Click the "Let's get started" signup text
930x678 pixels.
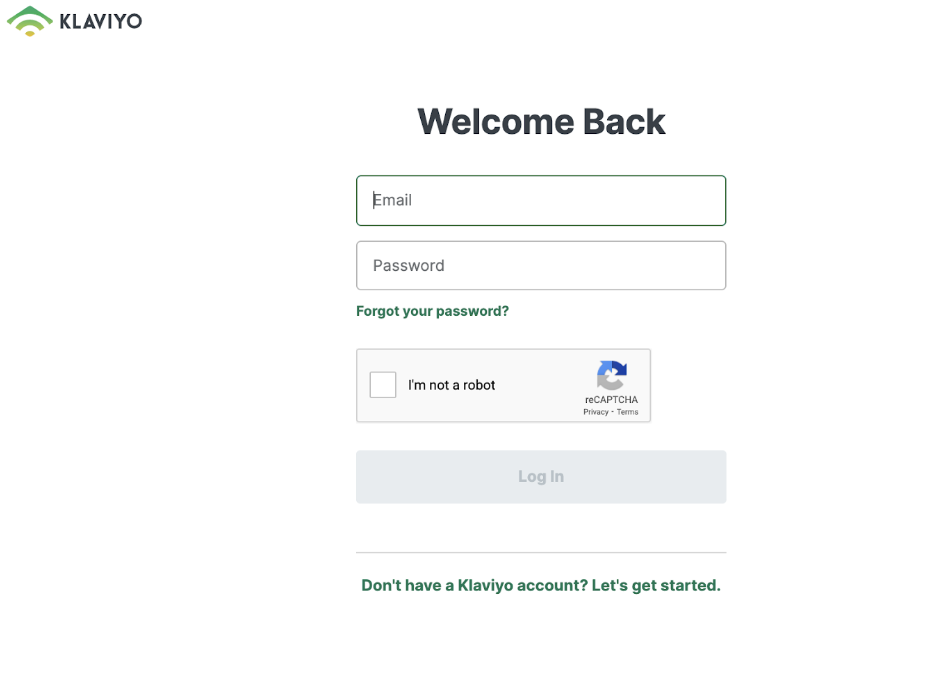click(x=656, y=585)
